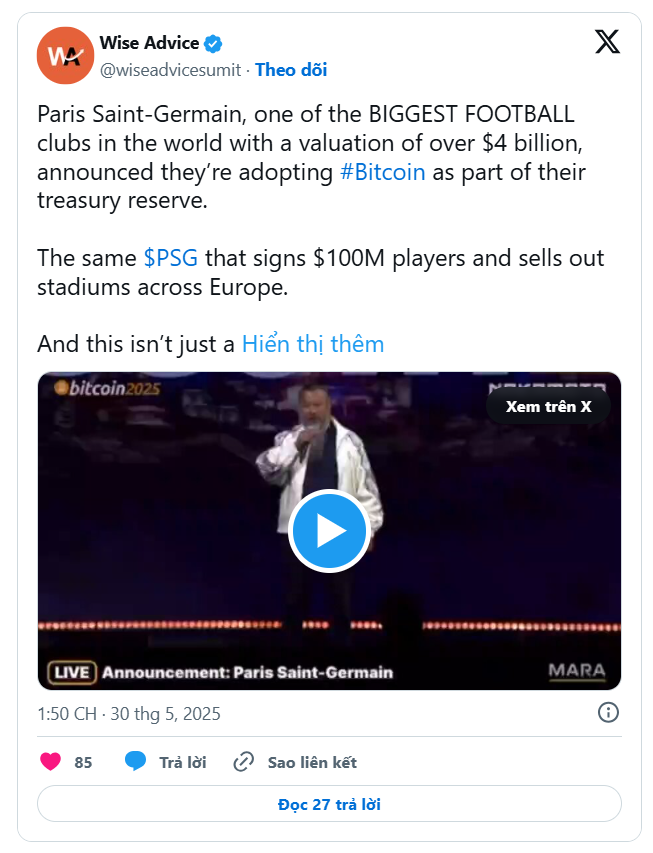This screenshot has height=853, width=653.
Task: Open the $PSG cashtag link
Action: (171, 258)
